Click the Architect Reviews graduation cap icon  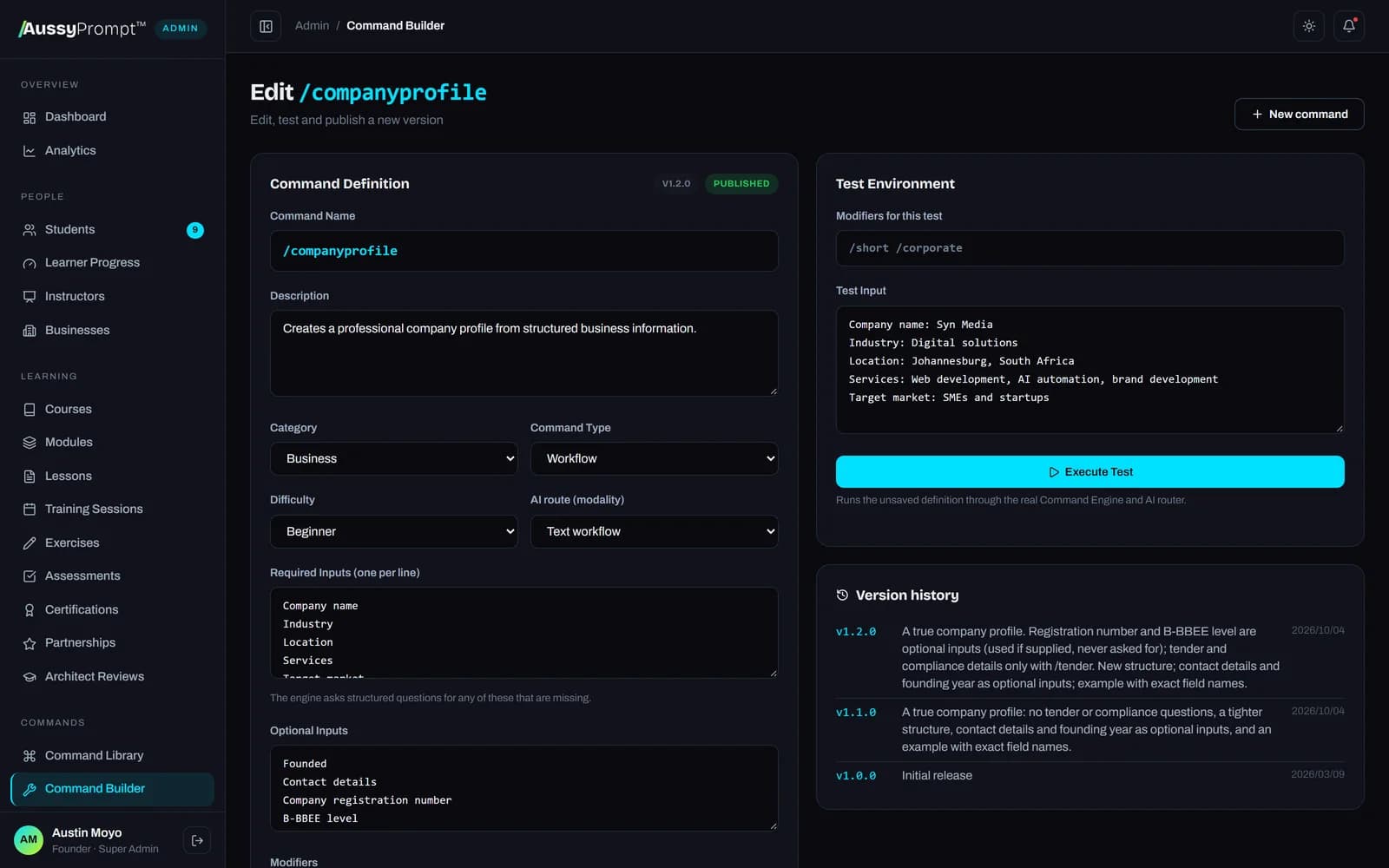coord(30,677)
